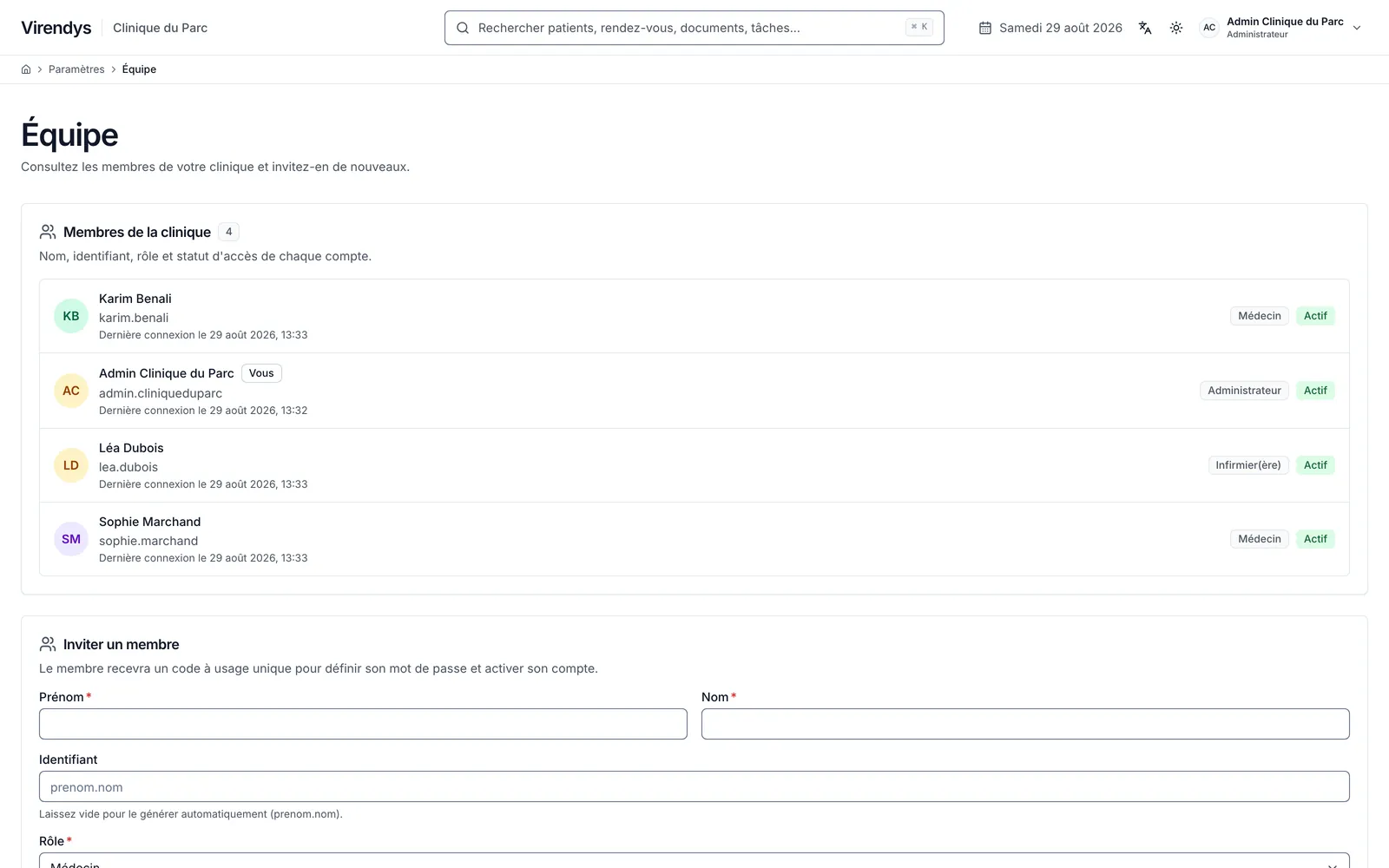The height and width of the screenshot is (868, 1389).
Task: Click the search magnifier icon
Action: 463,28
